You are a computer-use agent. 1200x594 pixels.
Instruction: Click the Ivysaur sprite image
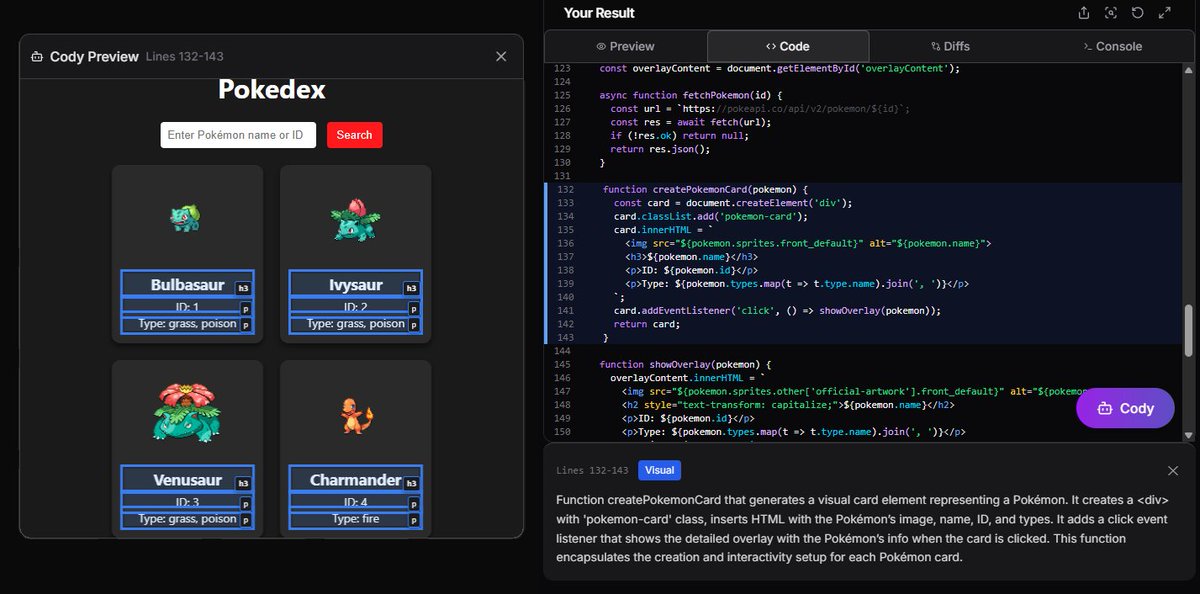coord(354,219)
